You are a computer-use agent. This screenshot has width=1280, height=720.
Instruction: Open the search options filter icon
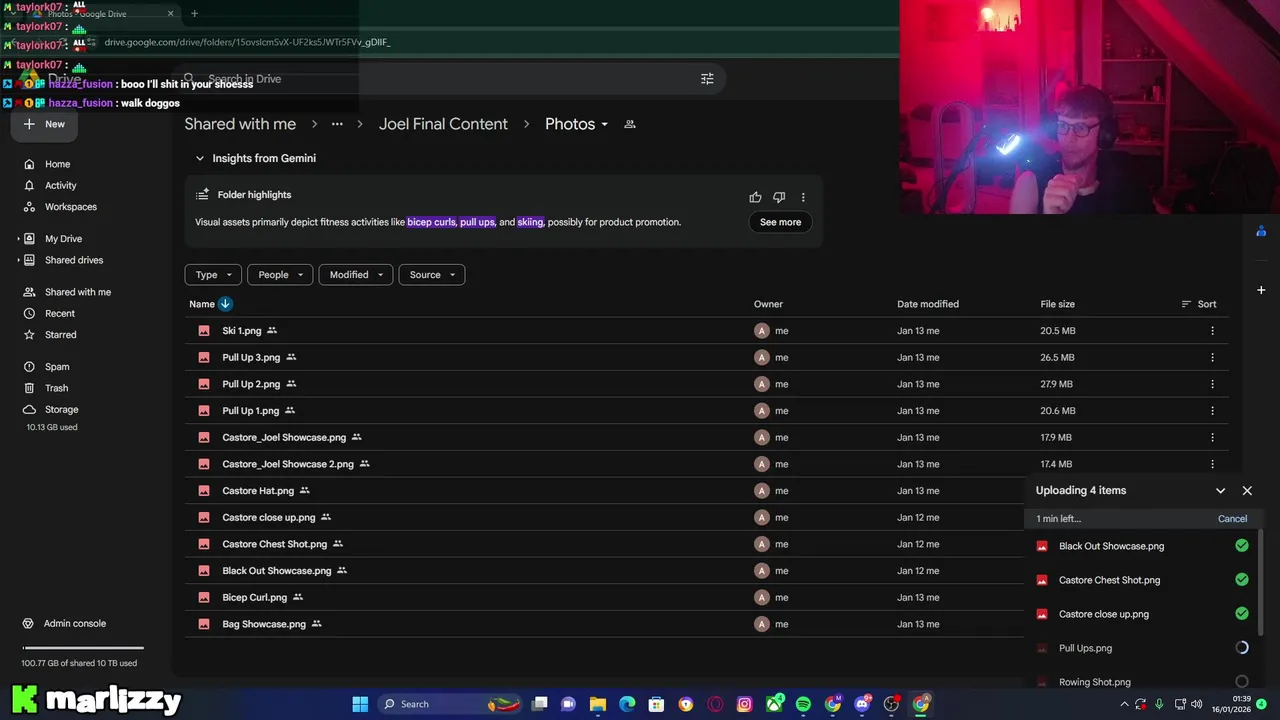[707, 79]
